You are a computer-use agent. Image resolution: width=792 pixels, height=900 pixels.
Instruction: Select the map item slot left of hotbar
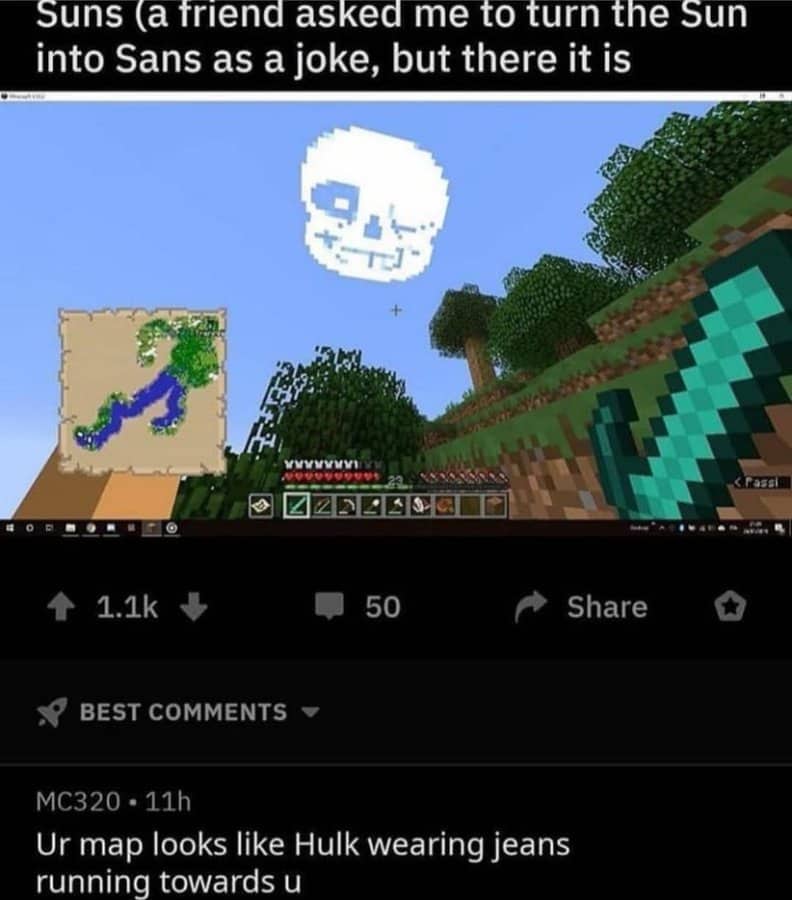[x=262, y=506]
